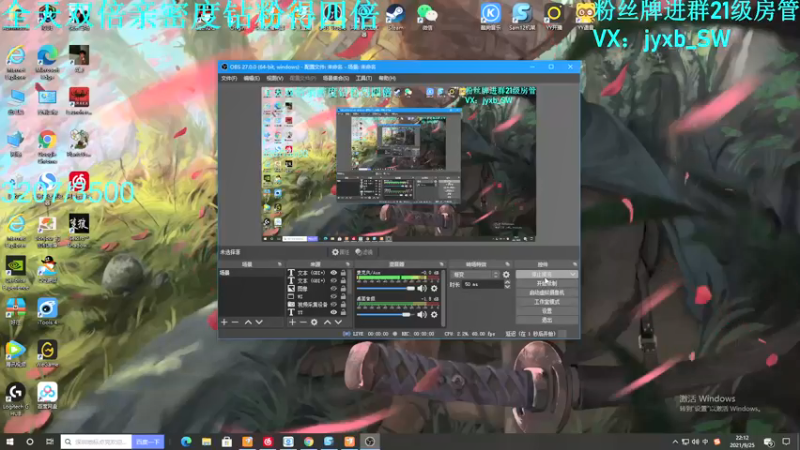Open the Windows Start menu
800x450 pixels.
[10, 441]
